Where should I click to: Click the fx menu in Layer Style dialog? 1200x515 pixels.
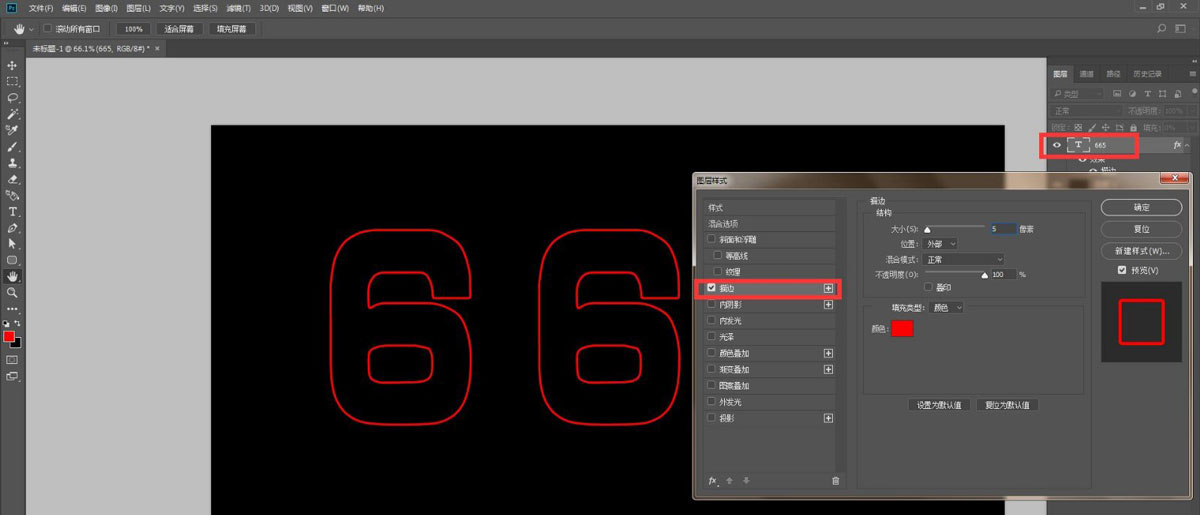pyautogui.click(x=713, y=481)
